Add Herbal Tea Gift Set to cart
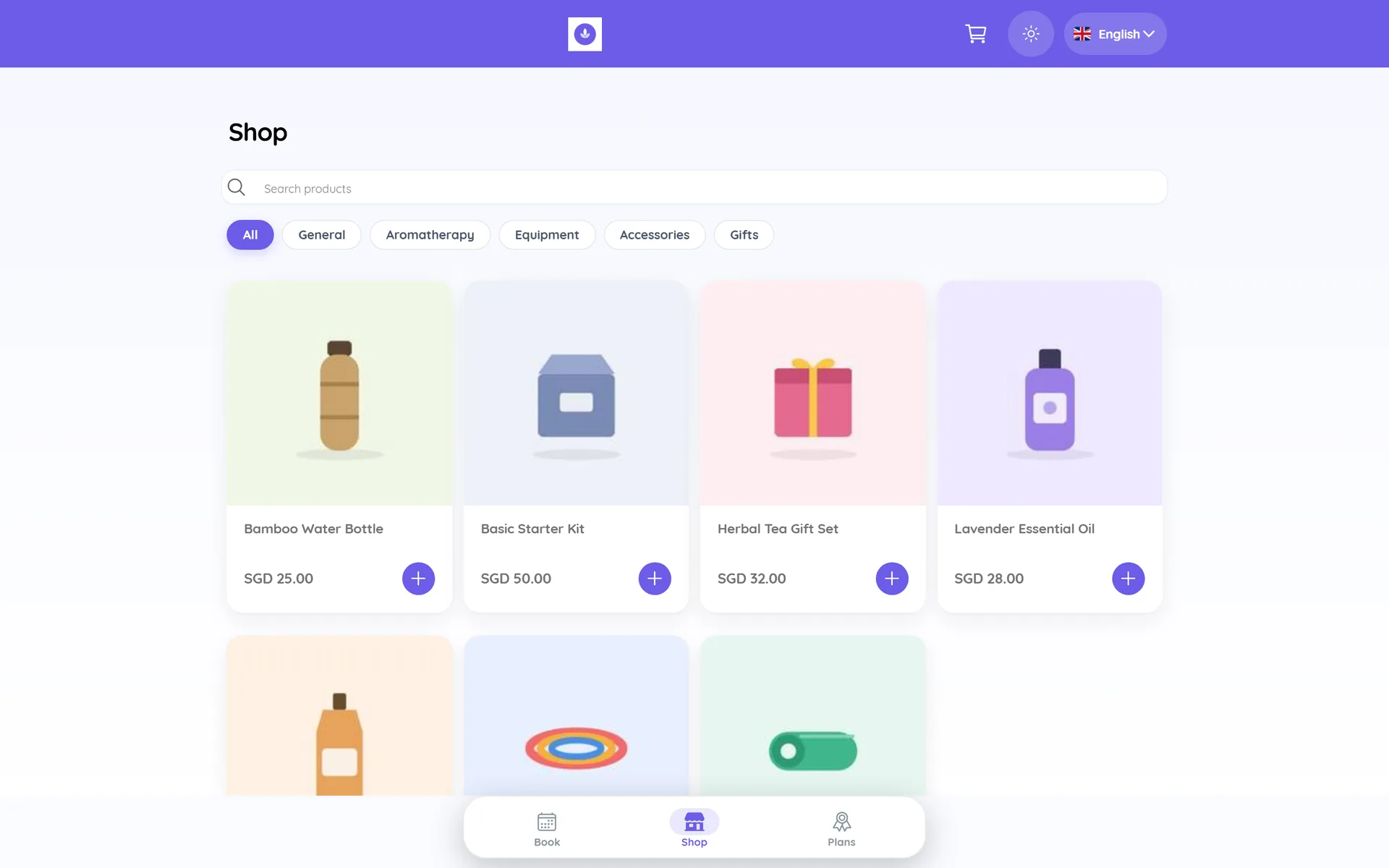 (892, 579)
